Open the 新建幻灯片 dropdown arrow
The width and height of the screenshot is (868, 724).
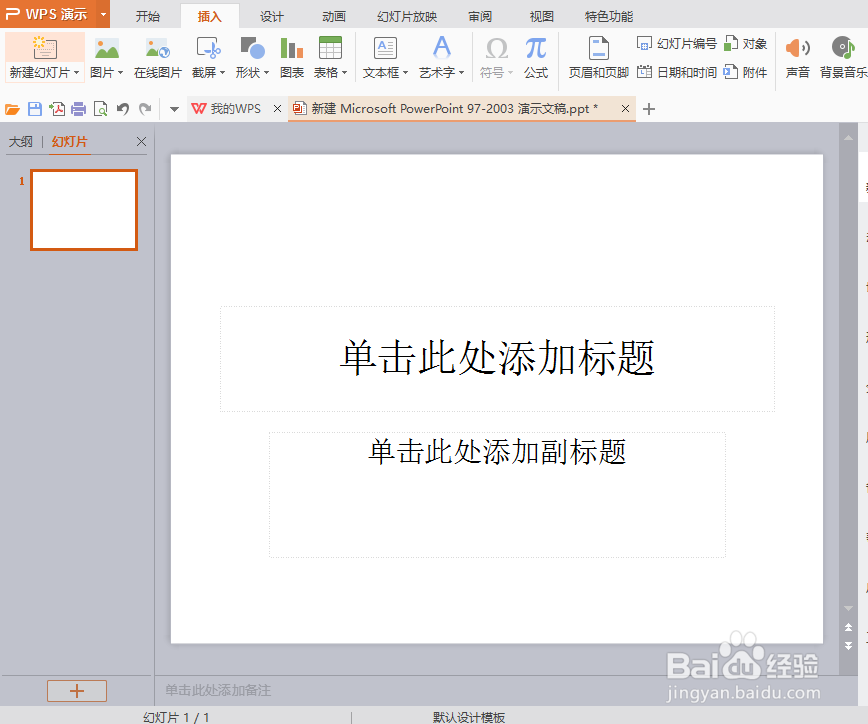tap(76, 73)
